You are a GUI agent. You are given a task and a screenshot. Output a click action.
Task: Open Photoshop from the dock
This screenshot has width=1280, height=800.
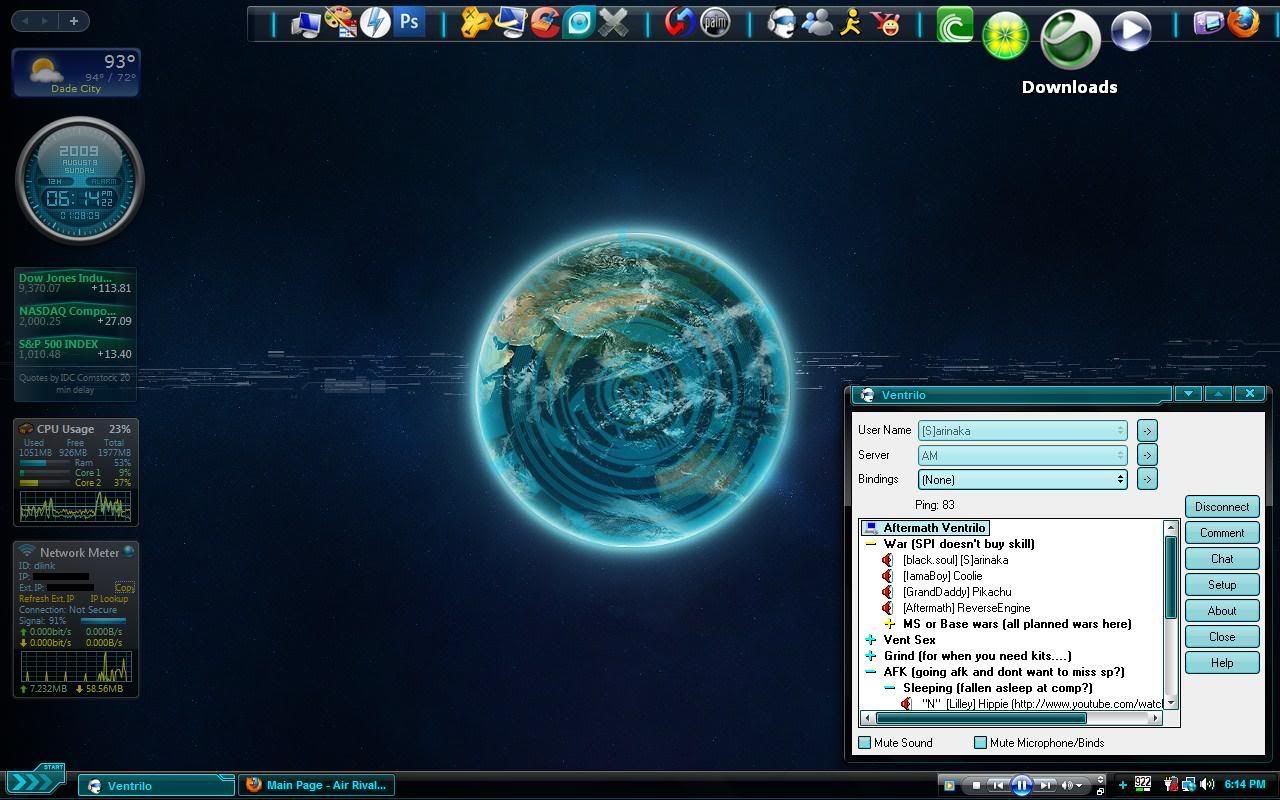409,22
